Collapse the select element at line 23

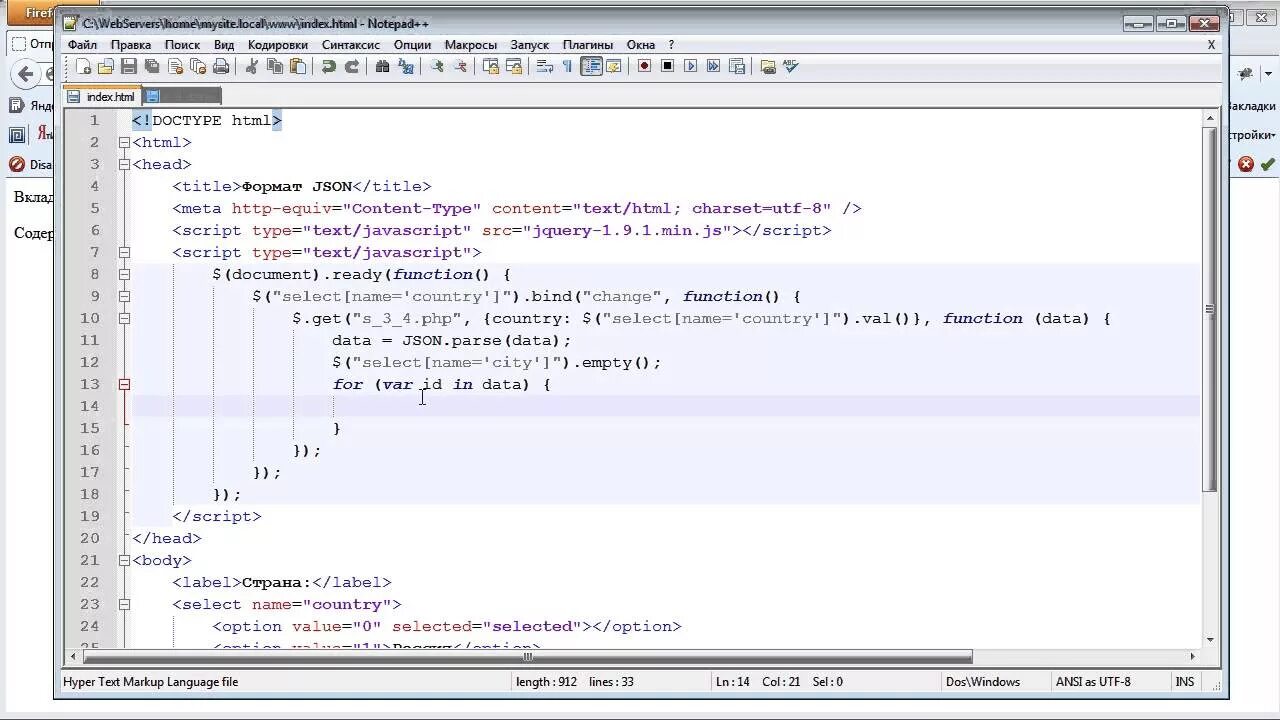point(124,604)
